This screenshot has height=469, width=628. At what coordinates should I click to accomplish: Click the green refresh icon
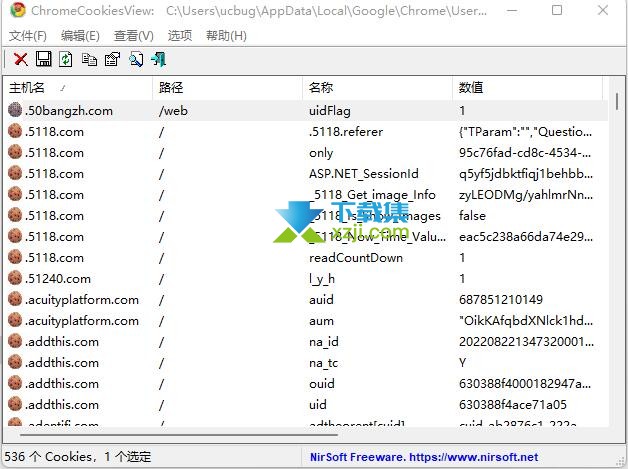[x=66, y=59]
